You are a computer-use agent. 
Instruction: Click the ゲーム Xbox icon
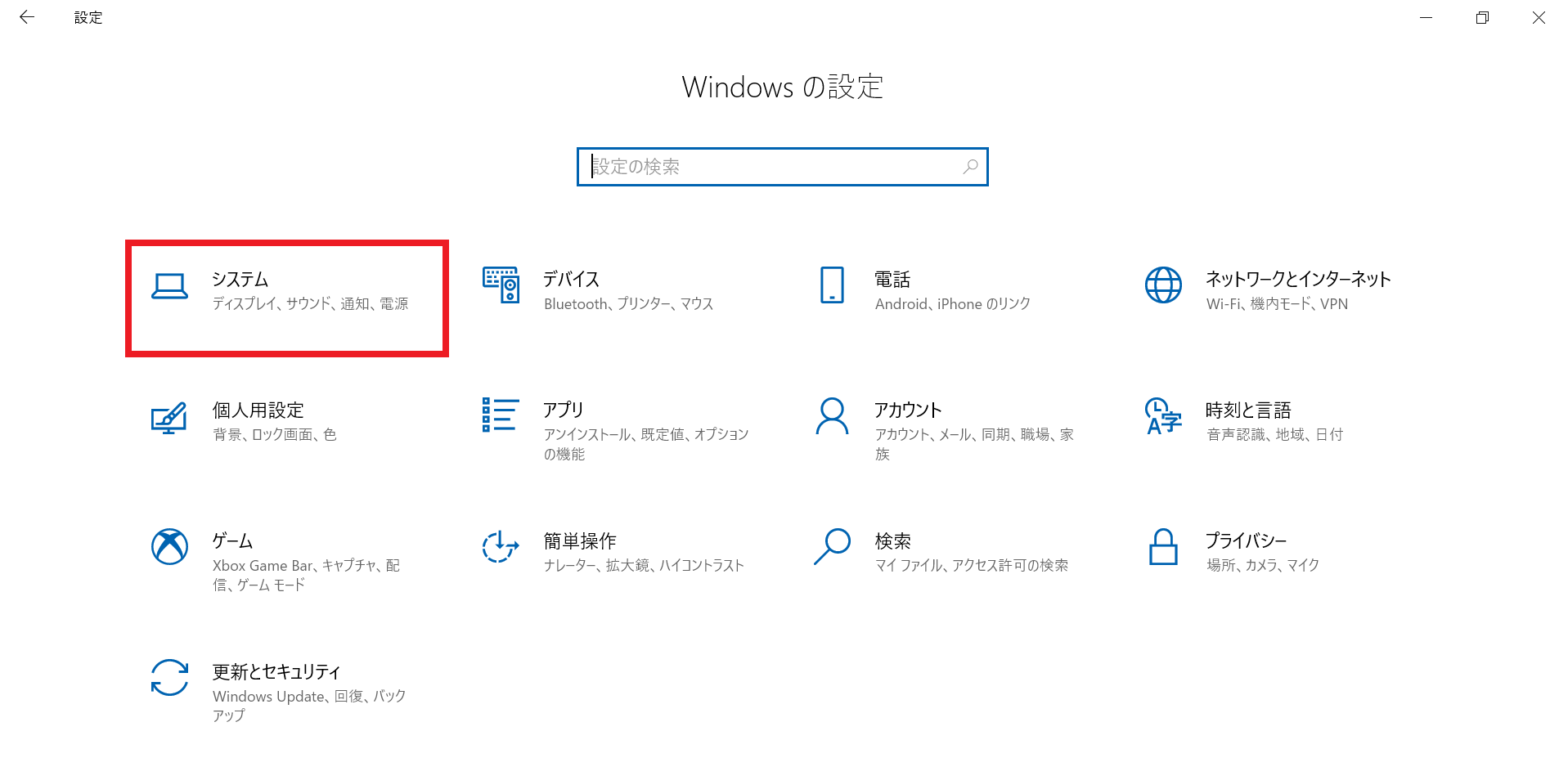[169, 546]
